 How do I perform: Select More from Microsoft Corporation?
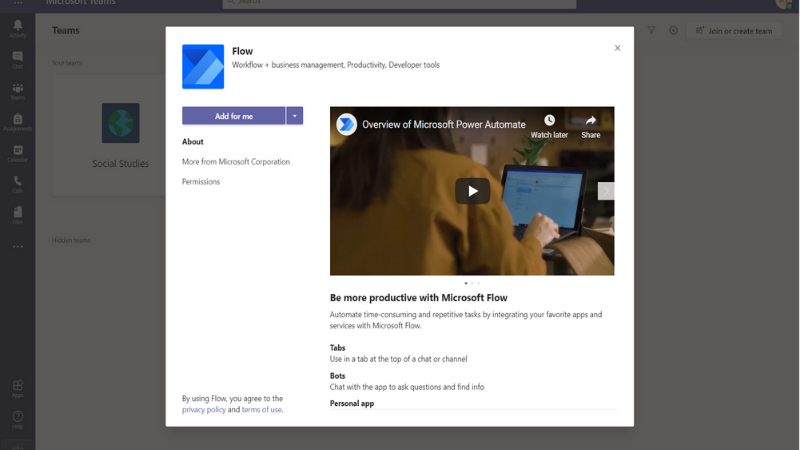[x=236, y=162]
